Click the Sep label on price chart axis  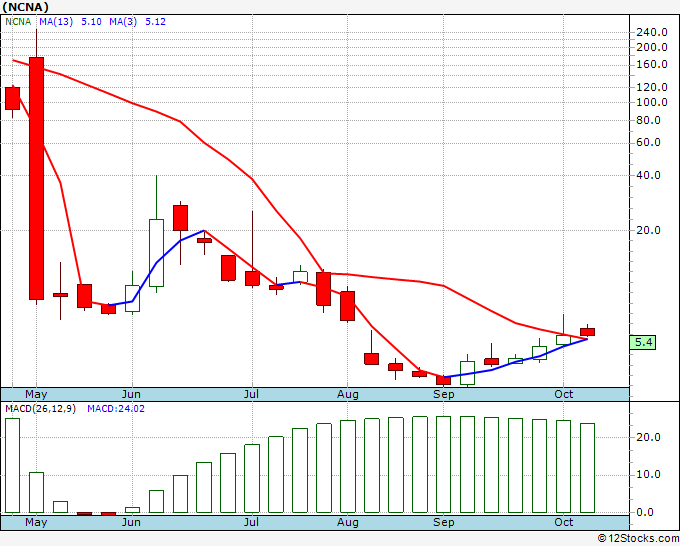[x=444, y=394]
